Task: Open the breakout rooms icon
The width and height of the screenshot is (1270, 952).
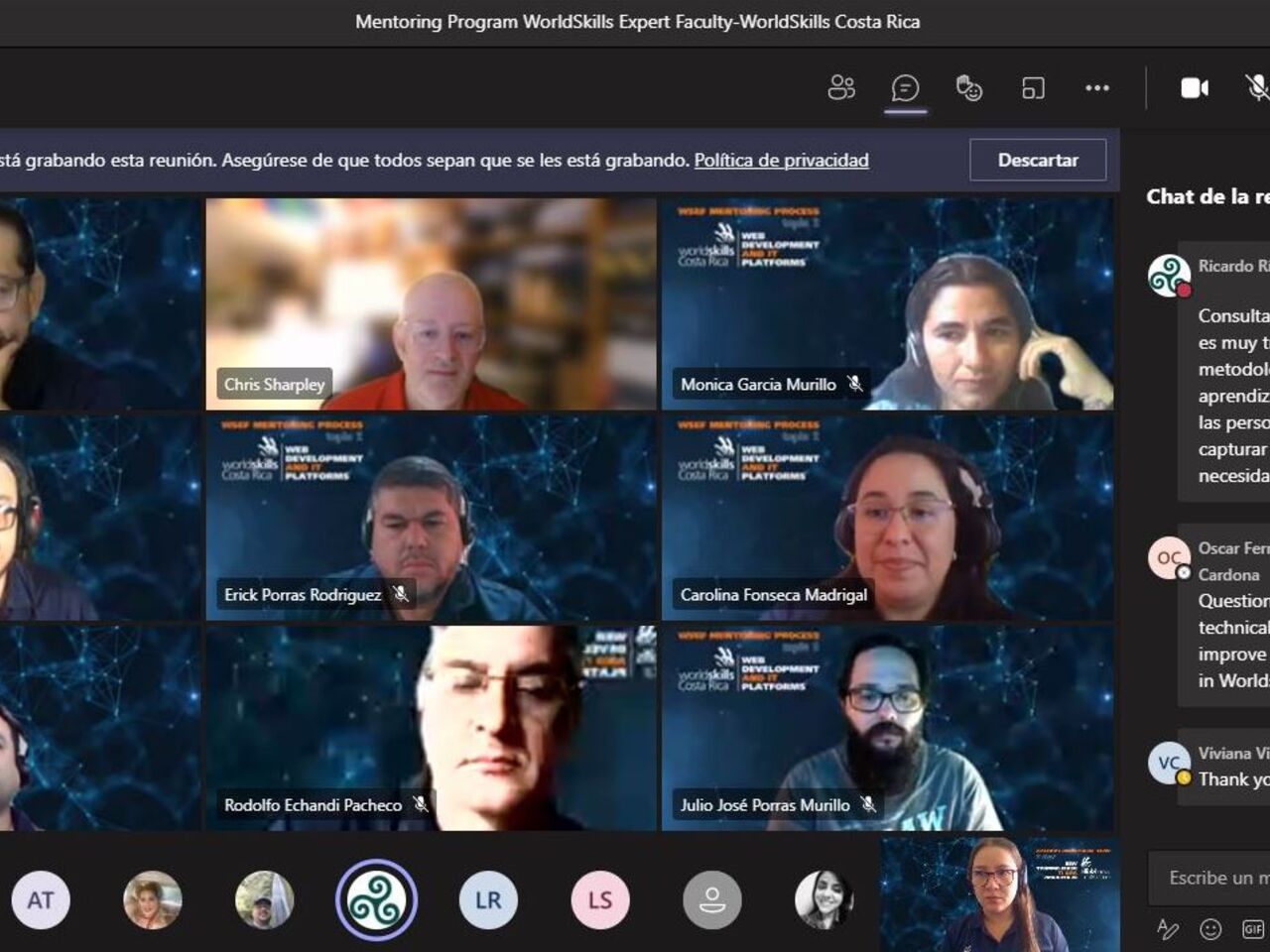Action: click(1033, 88)
